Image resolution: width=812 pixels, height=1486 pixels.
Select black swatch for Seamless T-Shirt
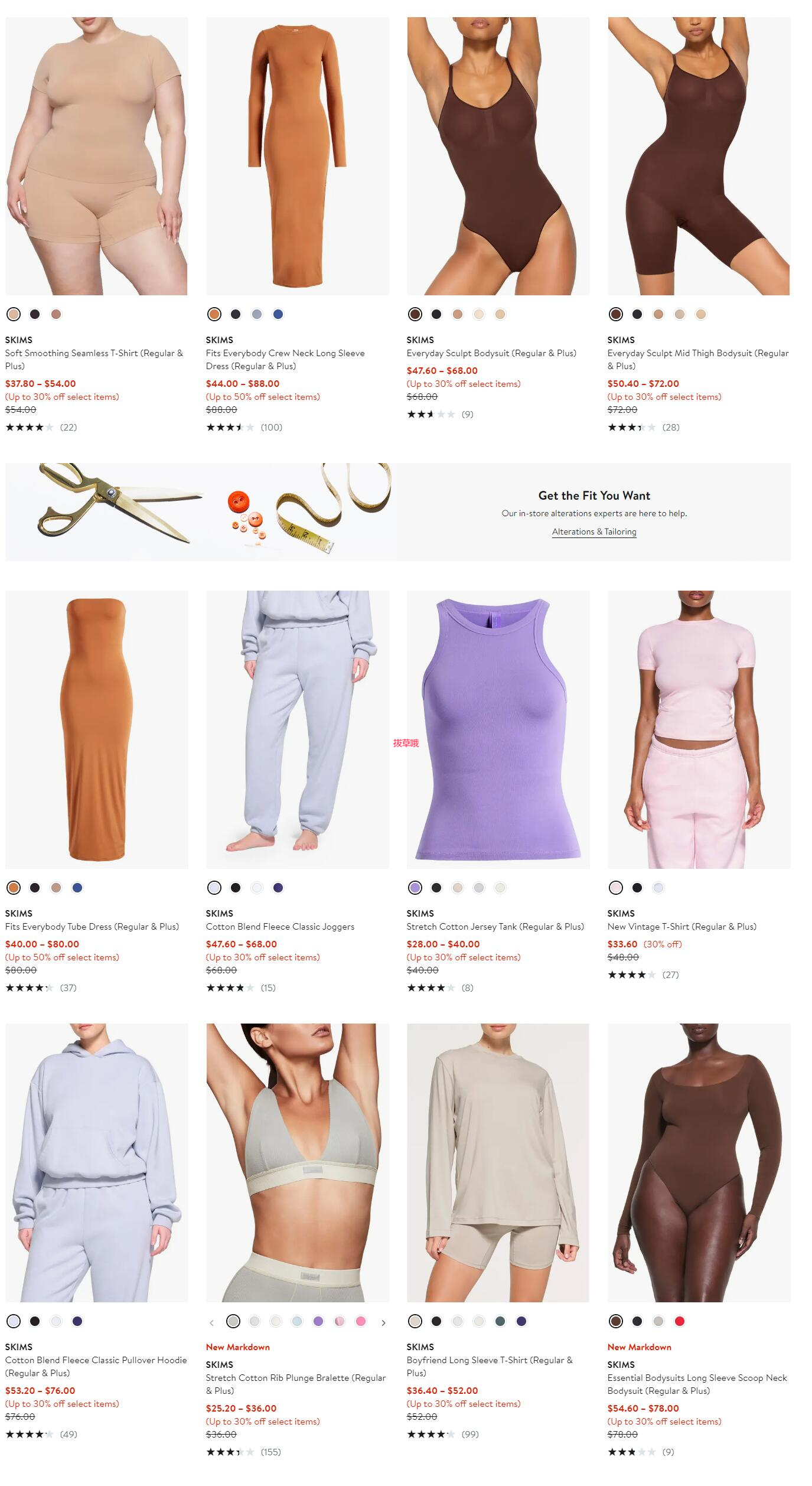[35, 314]
